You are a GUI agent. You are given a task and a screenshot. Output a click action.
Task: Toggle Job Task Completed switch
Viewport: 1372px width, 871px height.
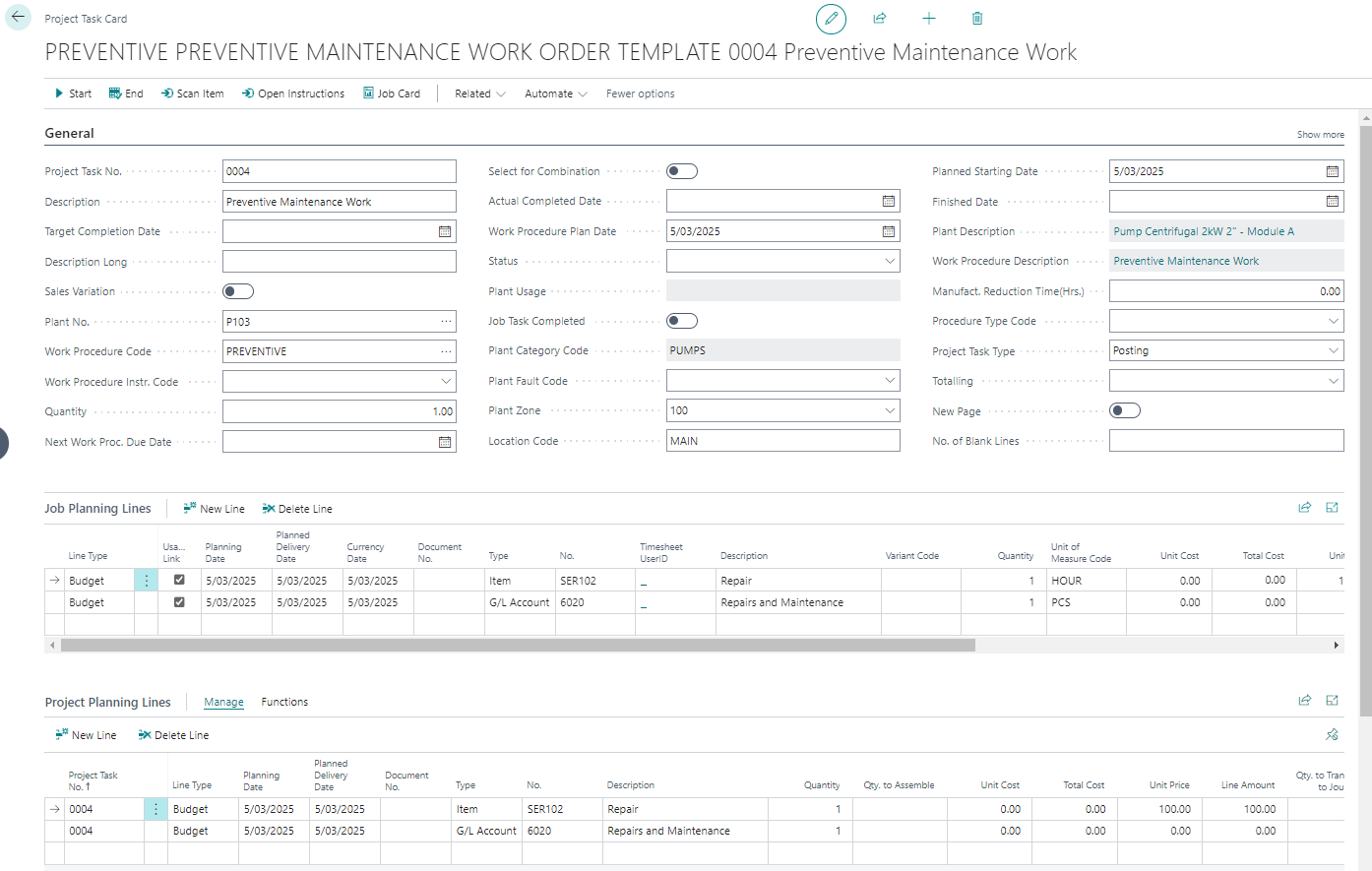(682, 321)
